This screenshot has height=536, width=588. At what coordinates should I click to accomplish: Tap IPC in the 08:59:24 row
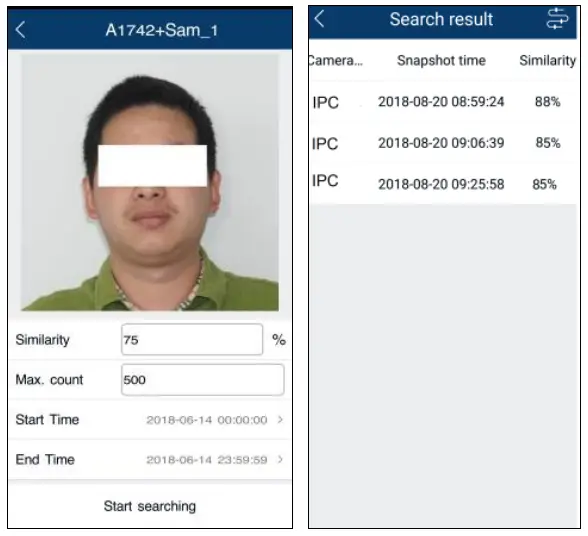(x=326, y=102)
